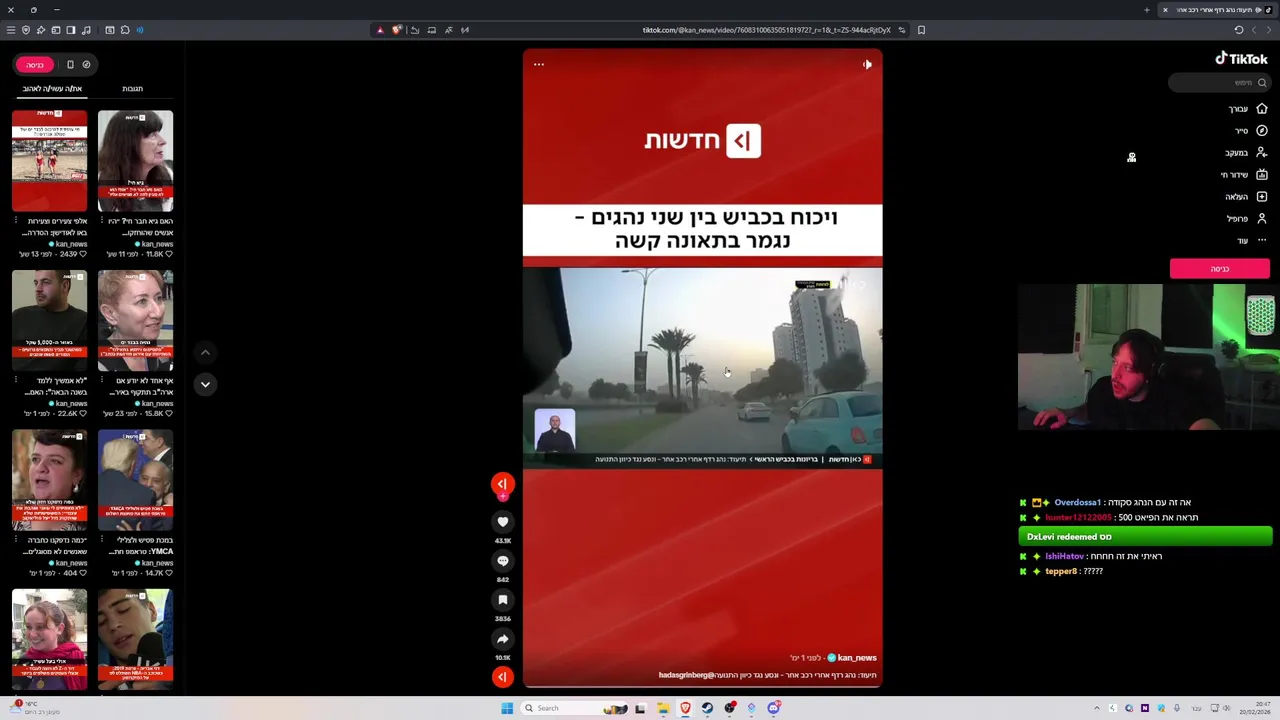This screenshot has height=720, width=1280.
Task: Open the dark-haired woman interview thumbnail
Action: click(x=135, y=161)
